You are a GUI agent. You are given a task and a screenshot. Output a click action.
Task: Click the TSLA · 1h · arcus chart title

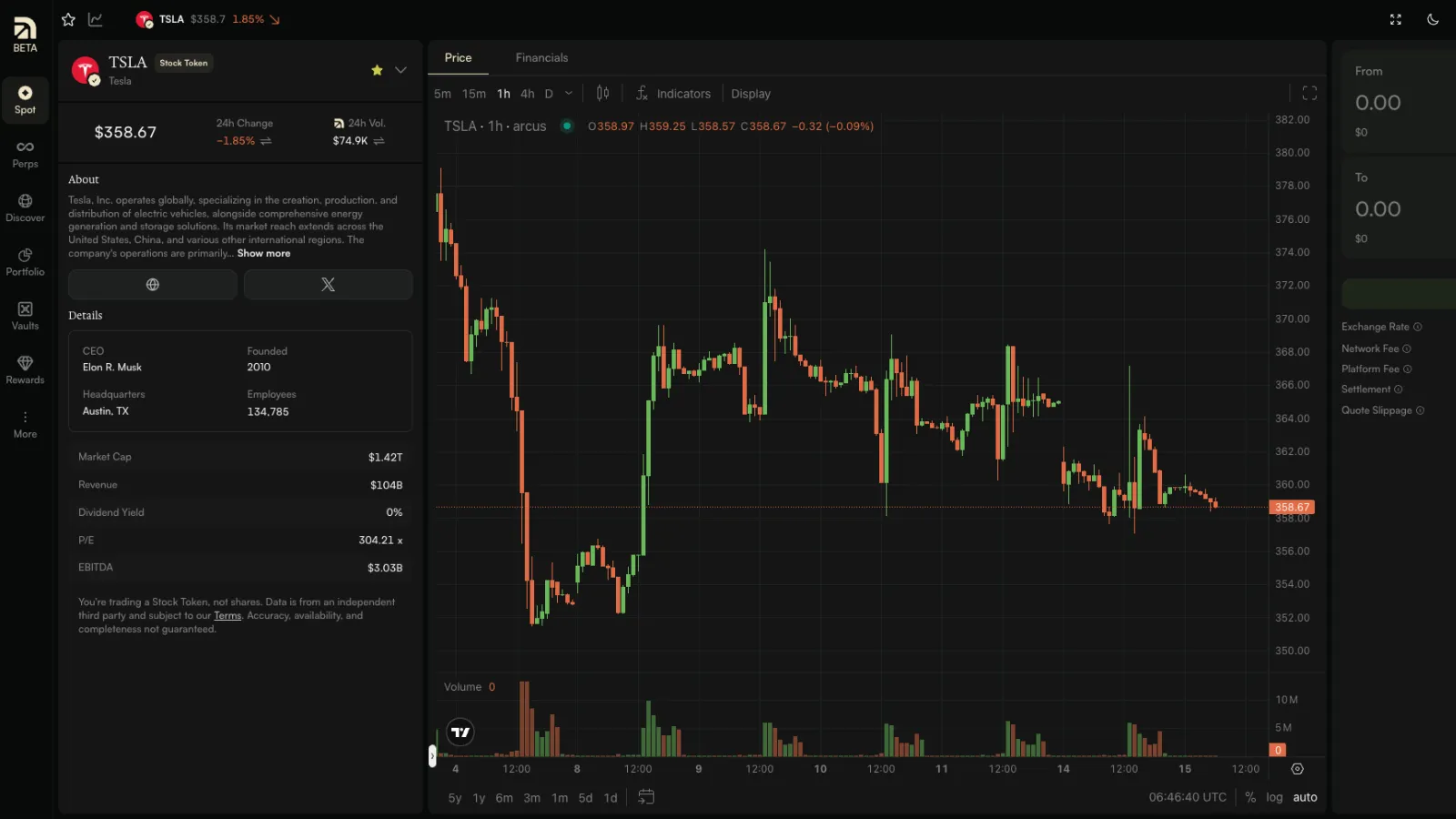point(495,126)
